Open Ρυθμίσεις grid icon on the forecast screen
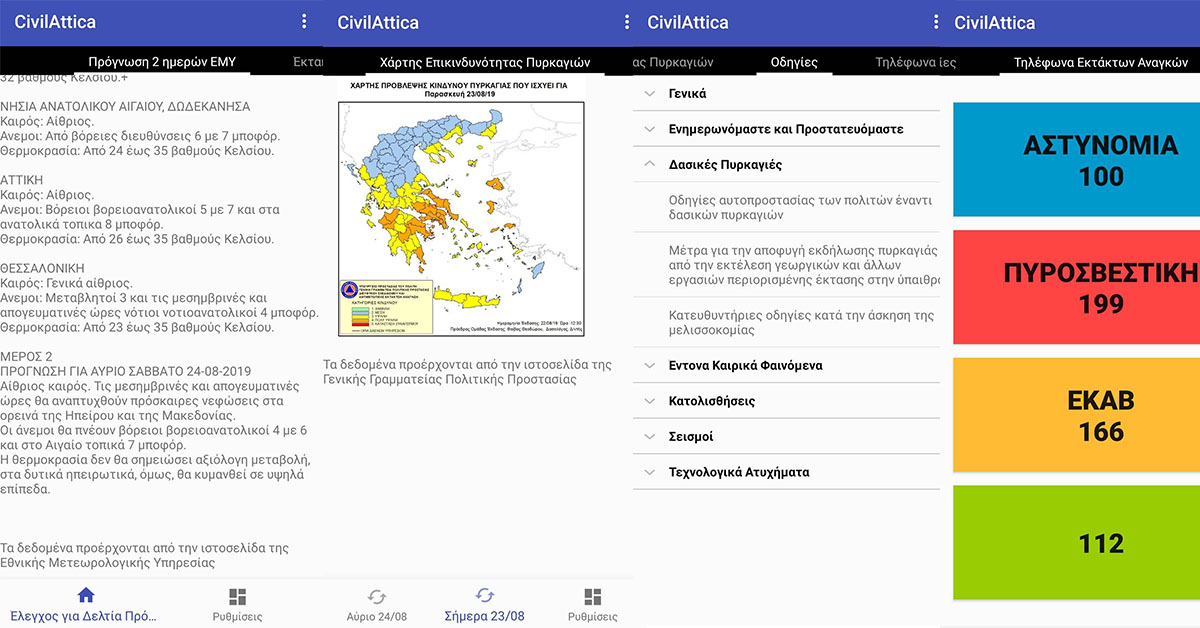Image resolution: width=1200 pixels, height=628 pixels. (237, 597)
